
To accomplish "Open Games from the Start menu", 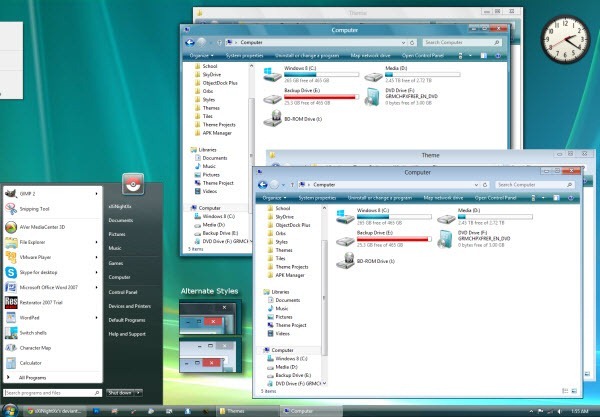I will [x=116, y=263].
